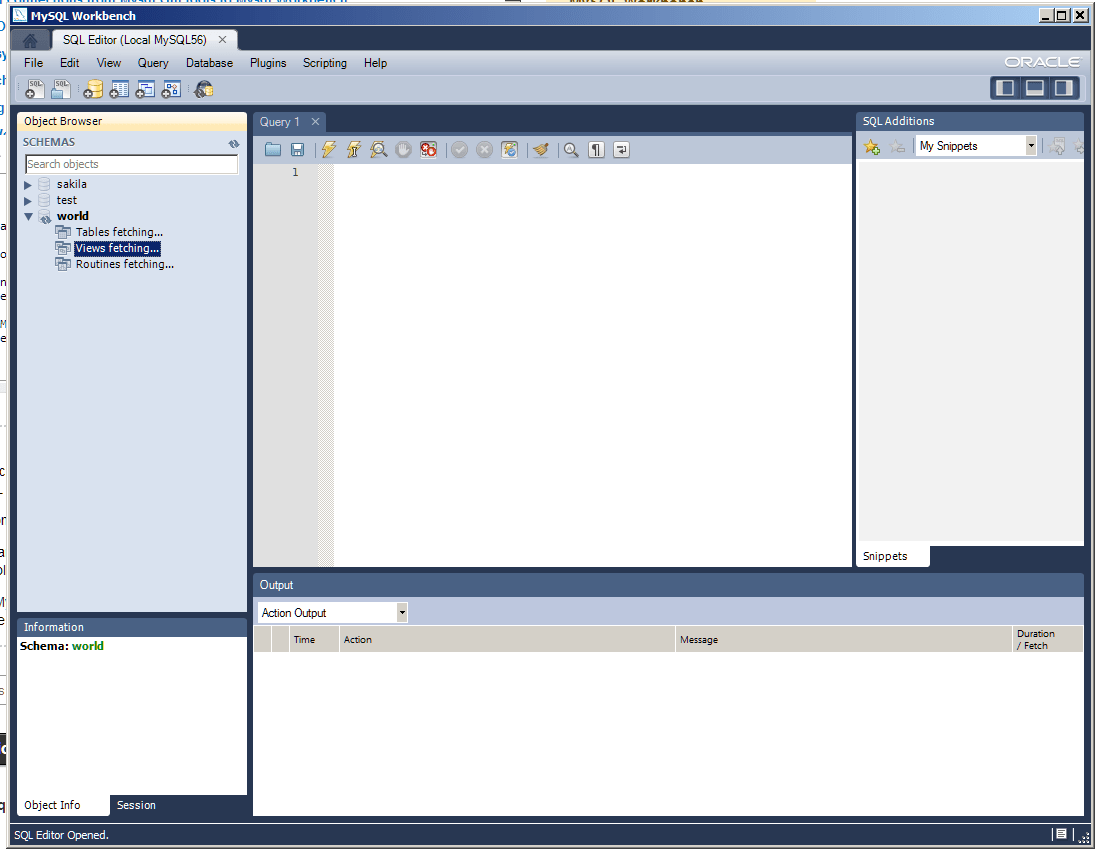The height and width of the screenshot is (852, 1098).
Task: Click the output toggle icon in status bar
Action: (1062, 834)
